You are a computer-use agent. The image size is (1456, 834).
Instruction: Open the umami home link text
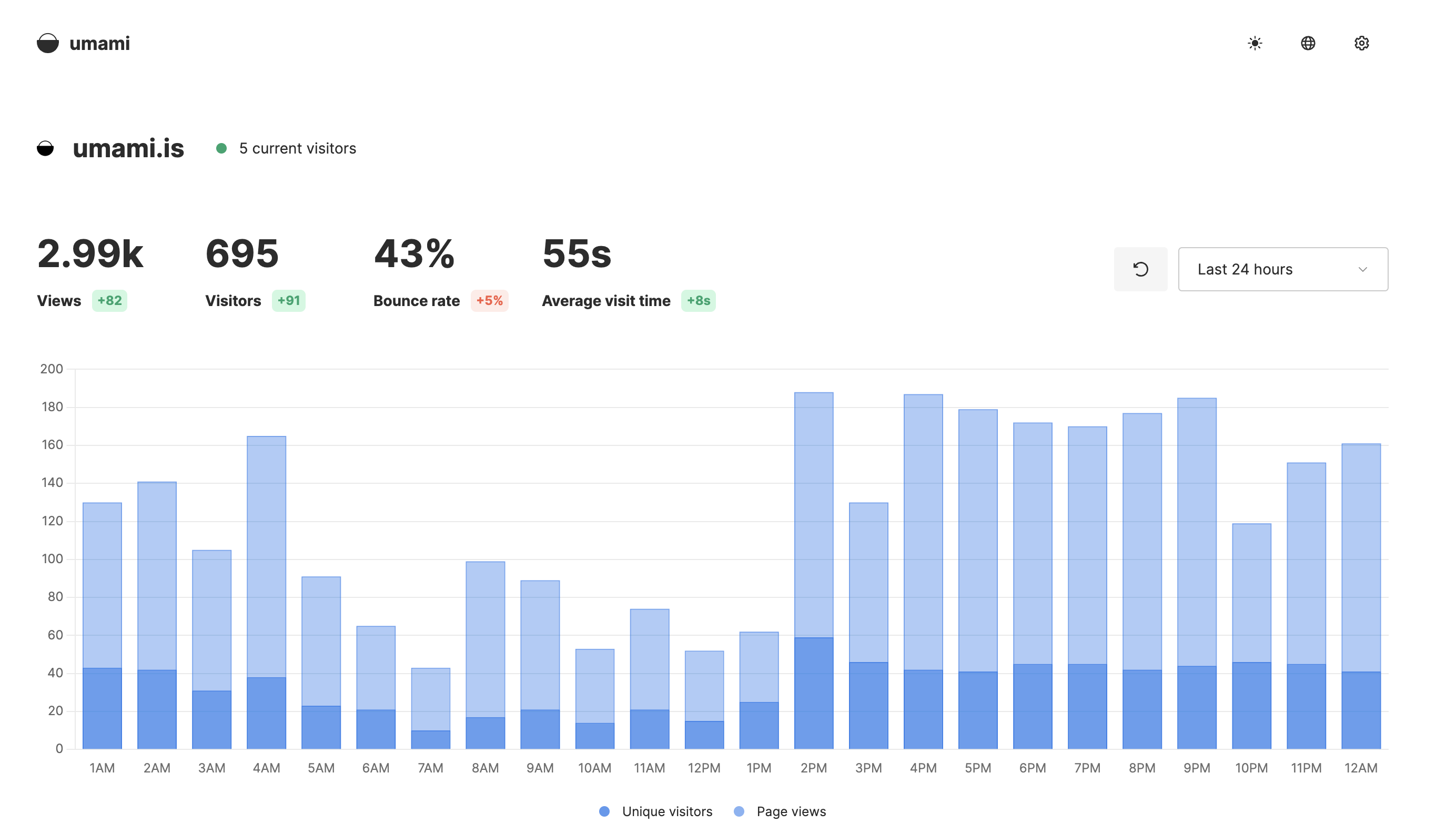pyautogui.click(x=100, y=44)
